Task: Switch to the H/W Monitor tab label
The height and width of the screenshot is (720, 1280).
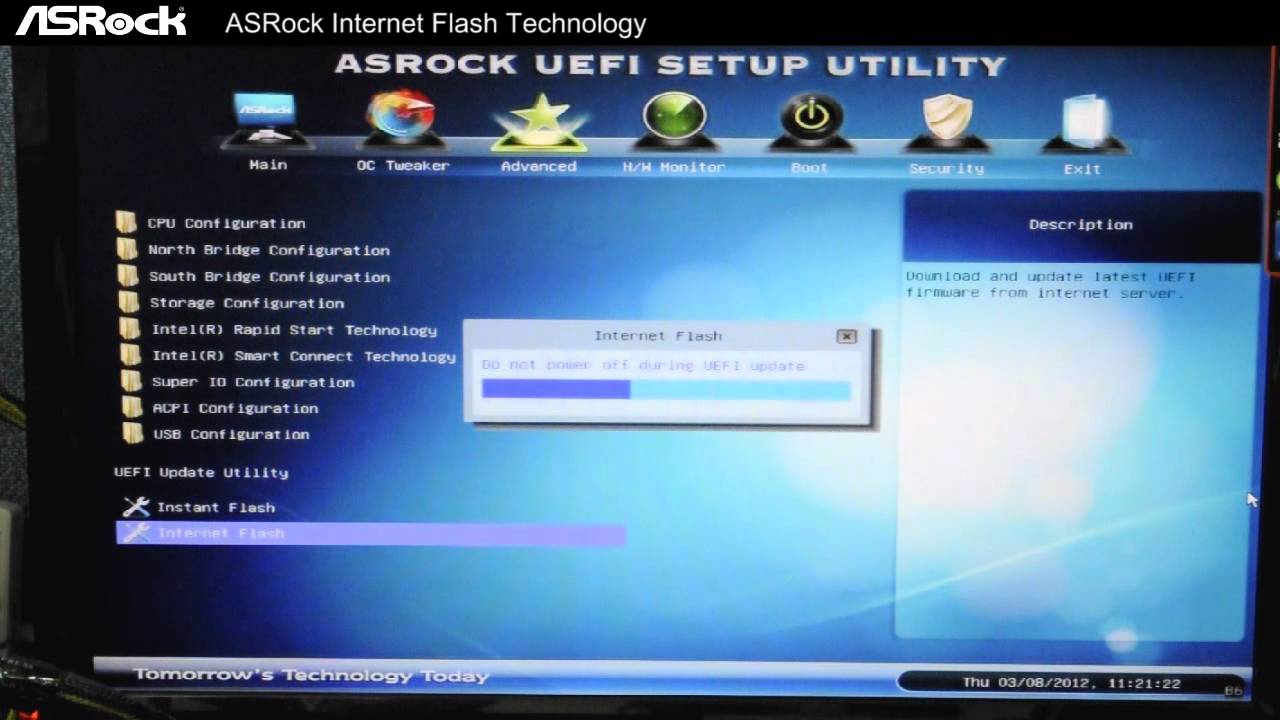Action: click(x=674, y=168)
